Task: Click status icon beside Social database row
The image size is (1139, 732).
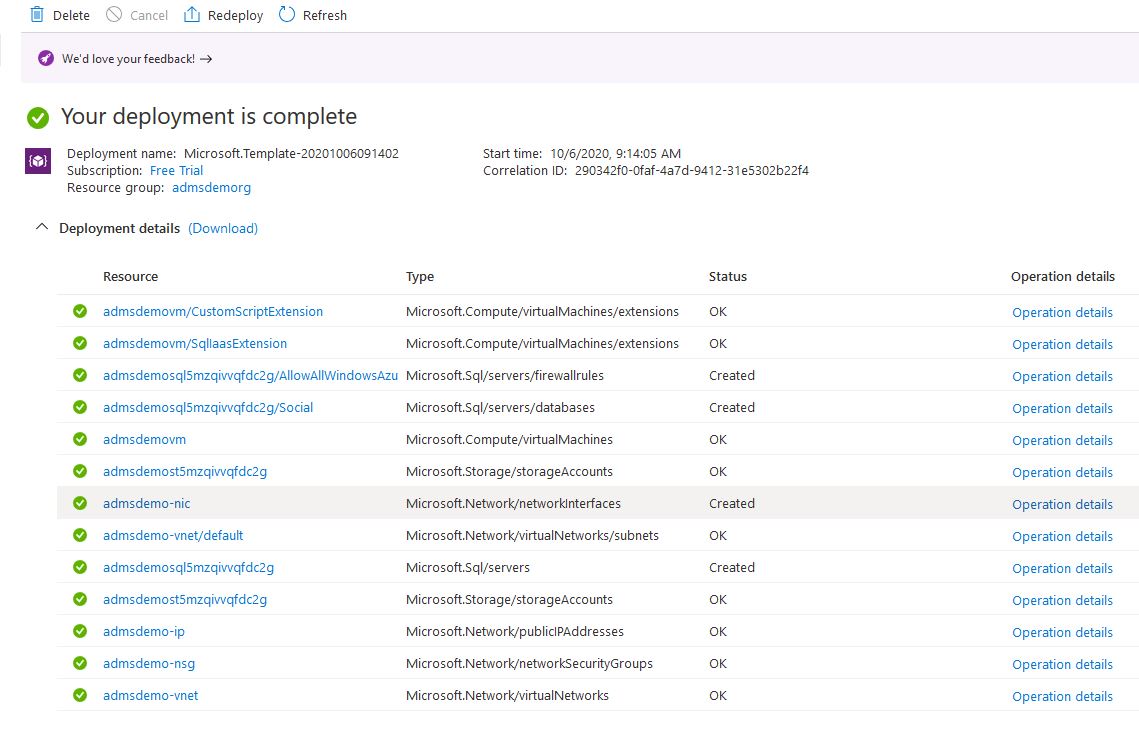Action: [x=80, y=407]
